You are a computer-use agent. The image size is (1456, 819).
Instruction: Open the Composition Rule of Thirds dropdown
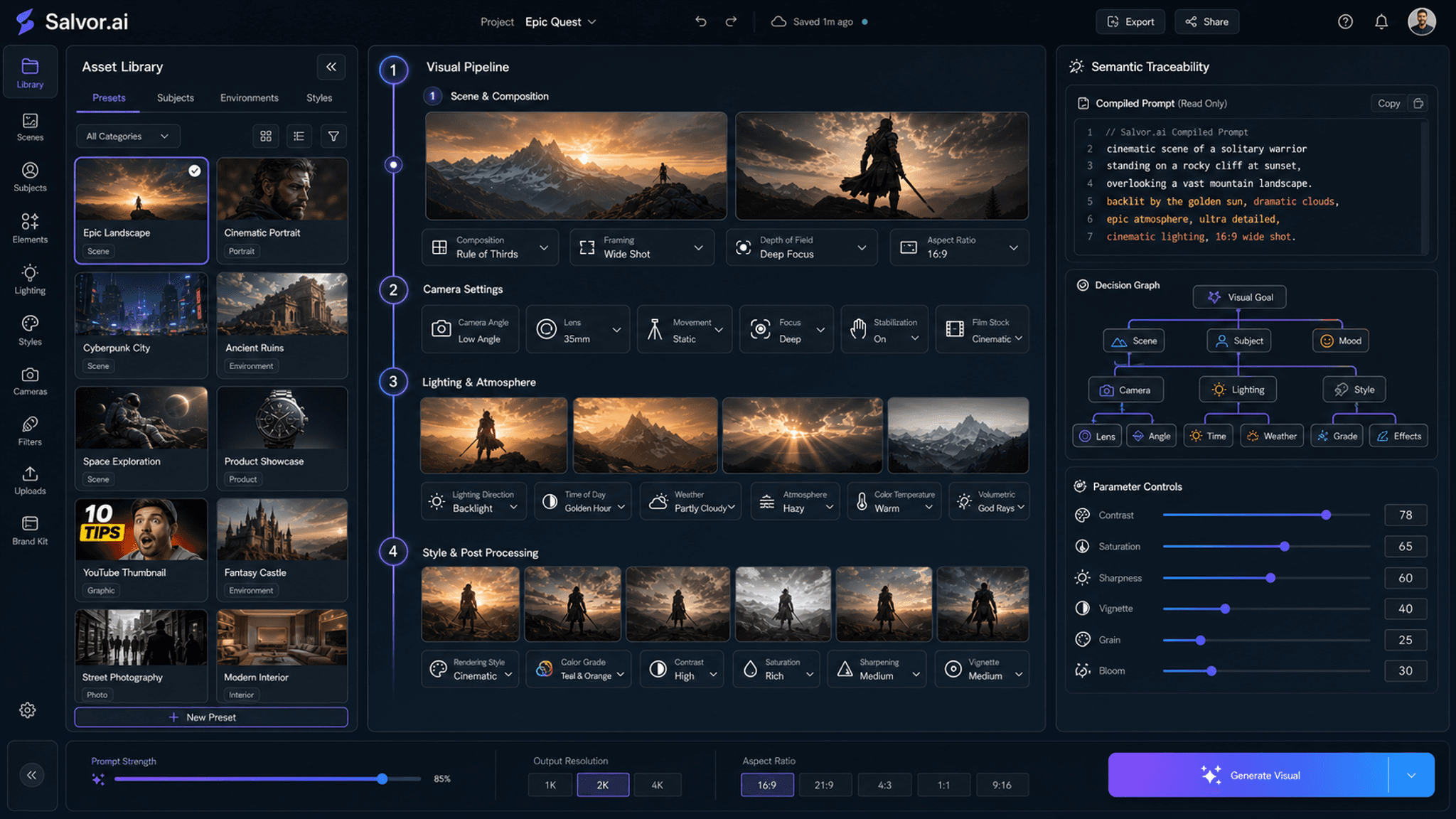click(x=491, y=247)
